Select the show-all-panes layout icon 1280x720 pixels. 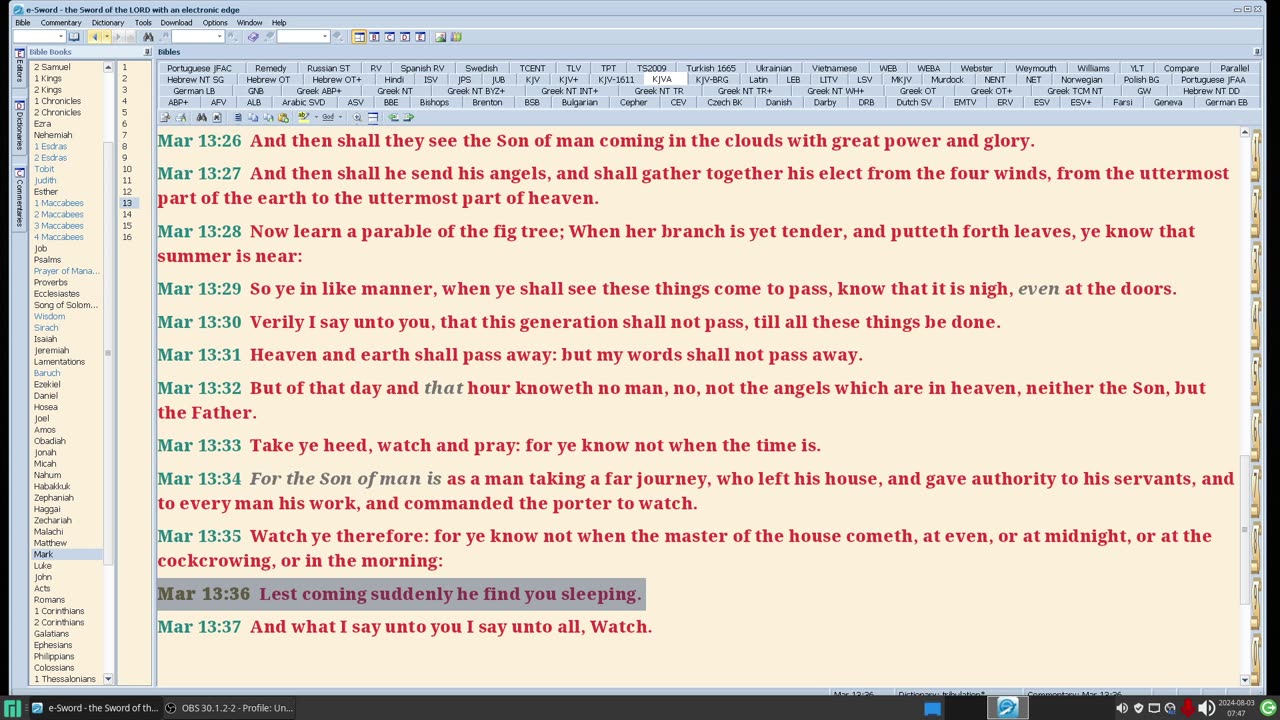[x=359, y=37]
